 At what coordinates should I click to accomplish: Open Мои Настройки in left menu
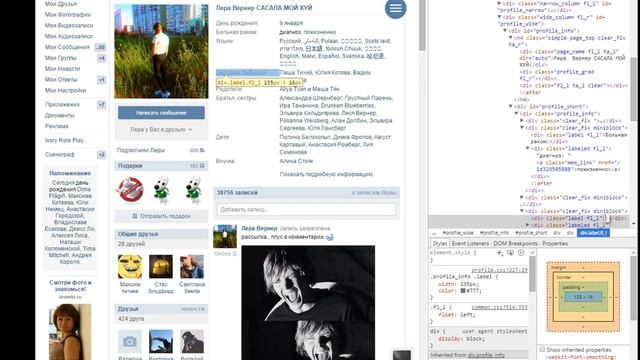tap(65, 91)
